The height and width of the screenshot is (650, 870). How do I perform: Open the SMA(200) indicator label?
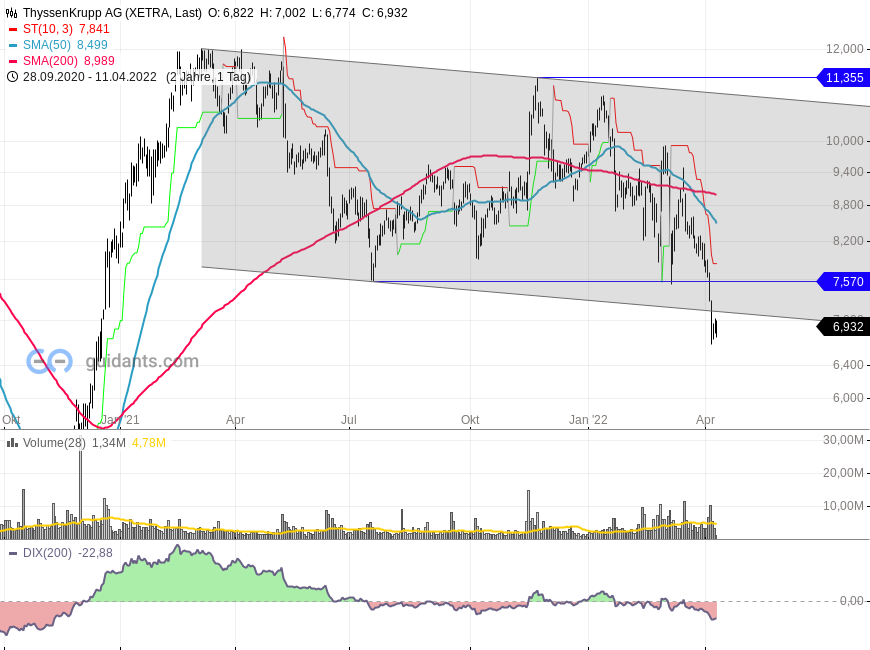(x=50, y=61)
